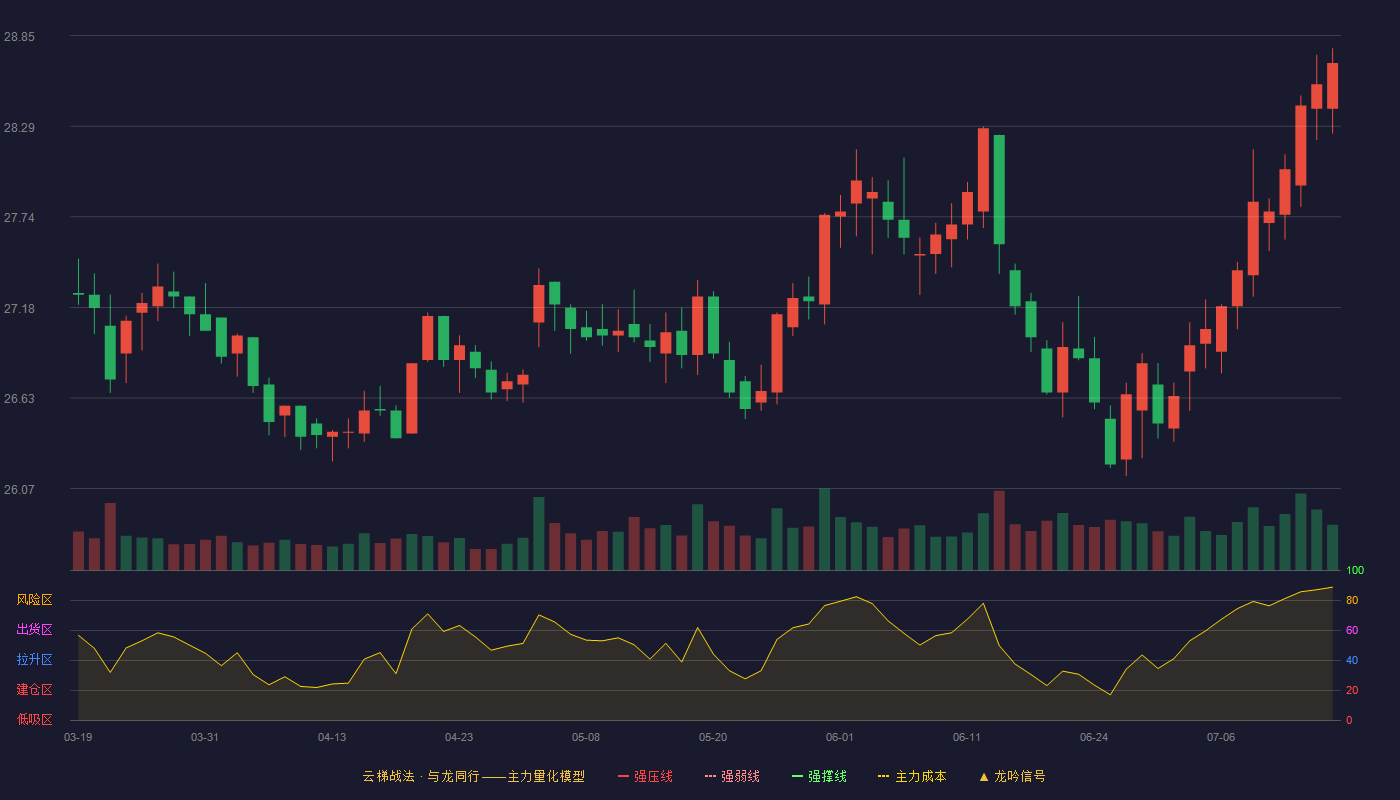Viewport: 1400px width, 800px height.
Task: Click the 26.07 price axis label
Action: (19, 489)
